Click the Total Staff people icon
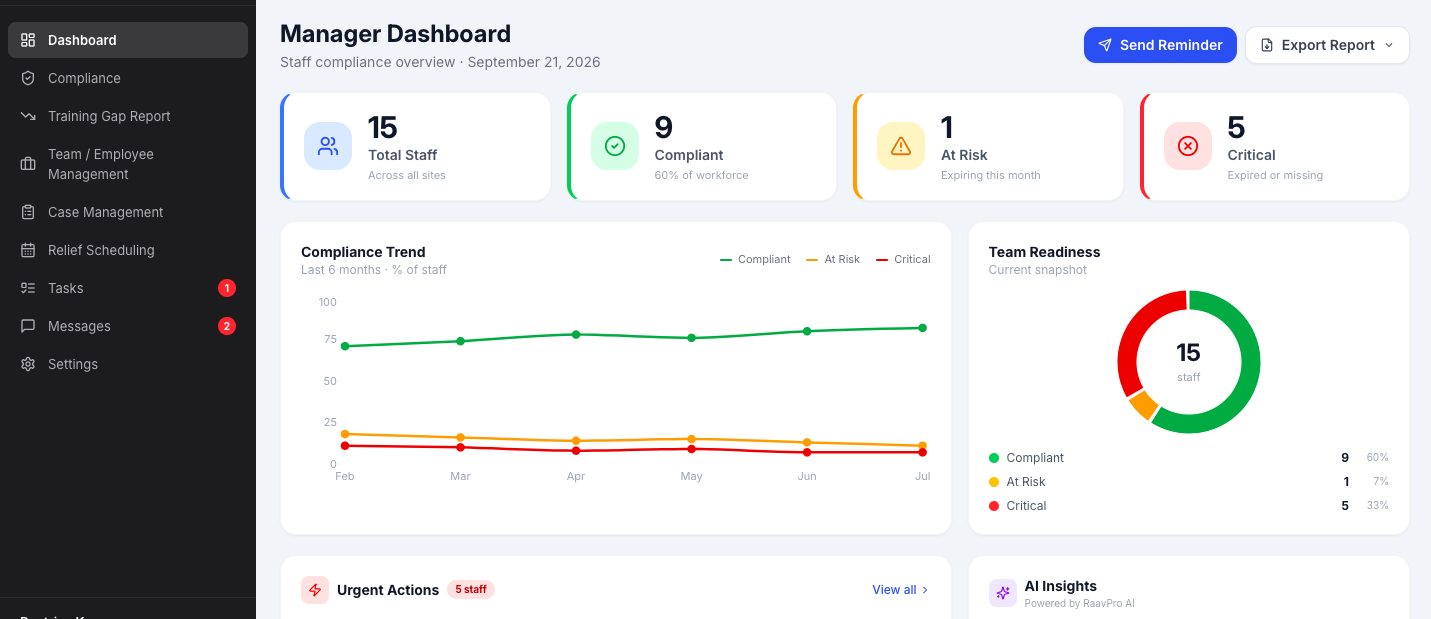Image resolution: width=1431 pixels, height=619 pixels. coord(328,146)
